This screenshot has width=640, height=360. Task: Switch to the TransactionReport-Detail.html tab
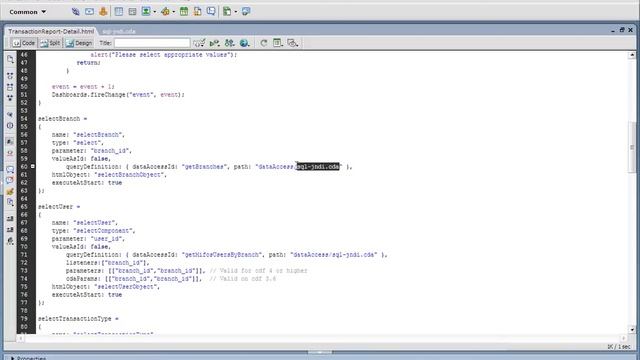point(51,31)
